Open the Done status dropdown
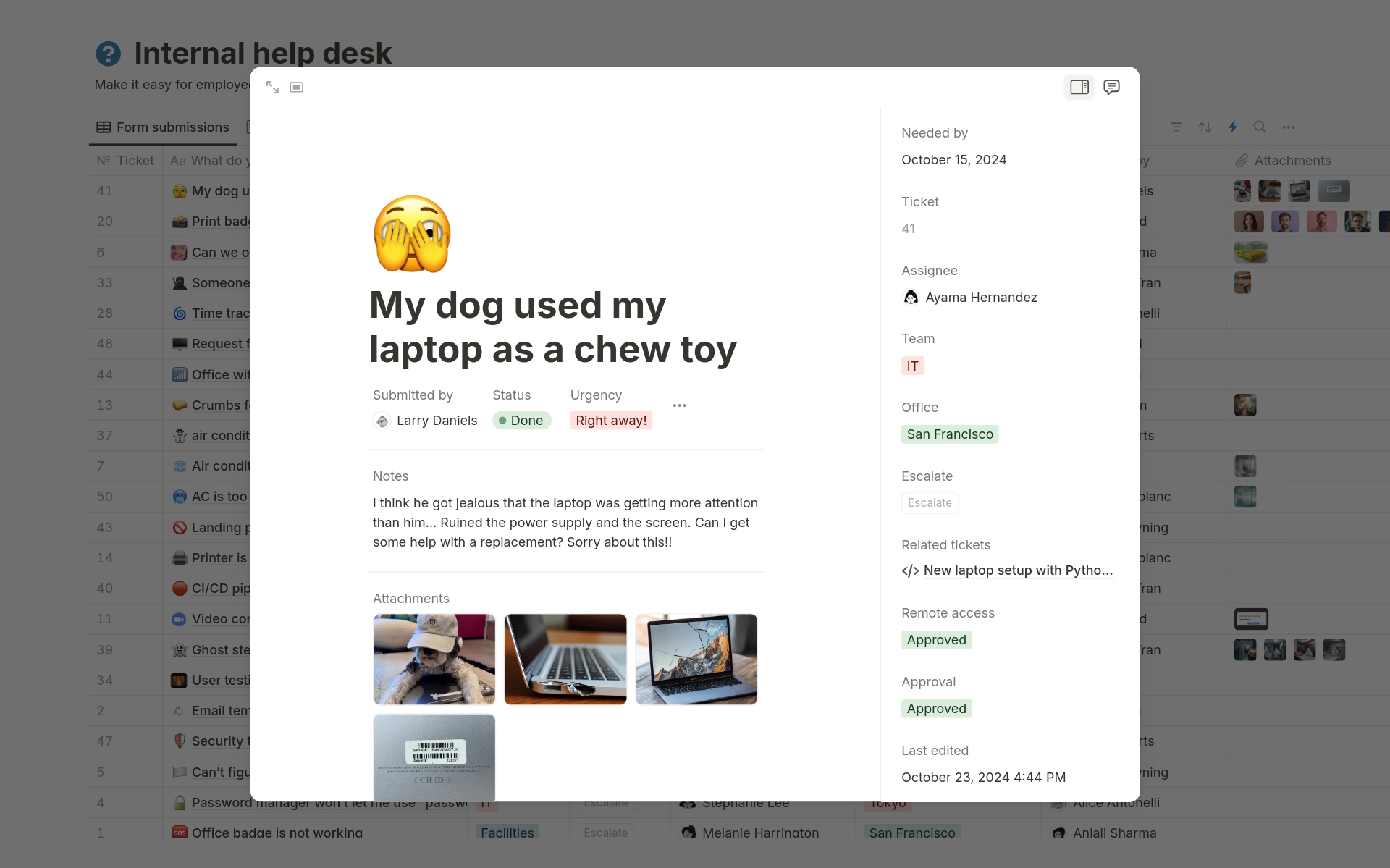1390x868 pixels. [521, 421]
